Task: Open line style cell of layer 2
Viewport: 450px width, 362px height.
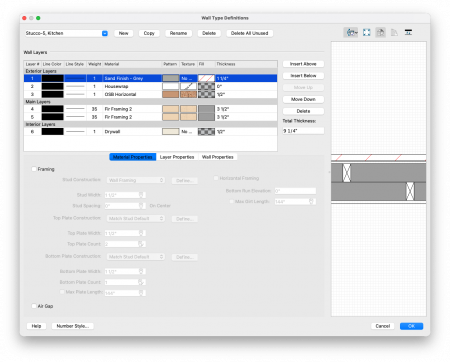Action: click(75, 86)
